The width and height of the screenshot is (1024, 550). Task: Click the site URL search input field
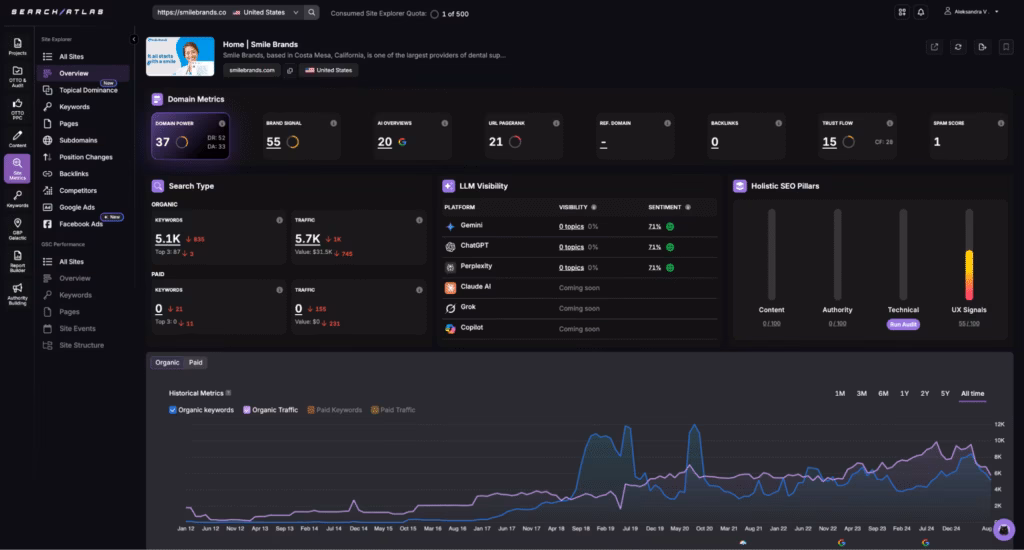coord(190,13)
